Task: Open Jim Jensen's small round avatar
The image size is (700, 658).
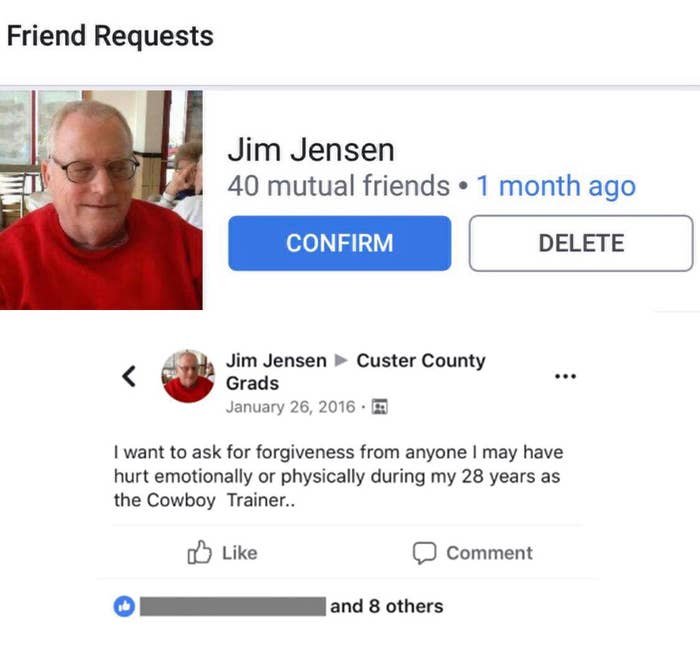Action: (x=188, y=376)
